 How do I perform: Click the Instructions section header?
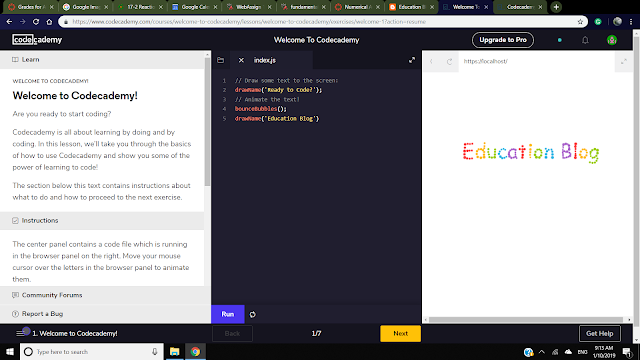[x=102, y=220]
